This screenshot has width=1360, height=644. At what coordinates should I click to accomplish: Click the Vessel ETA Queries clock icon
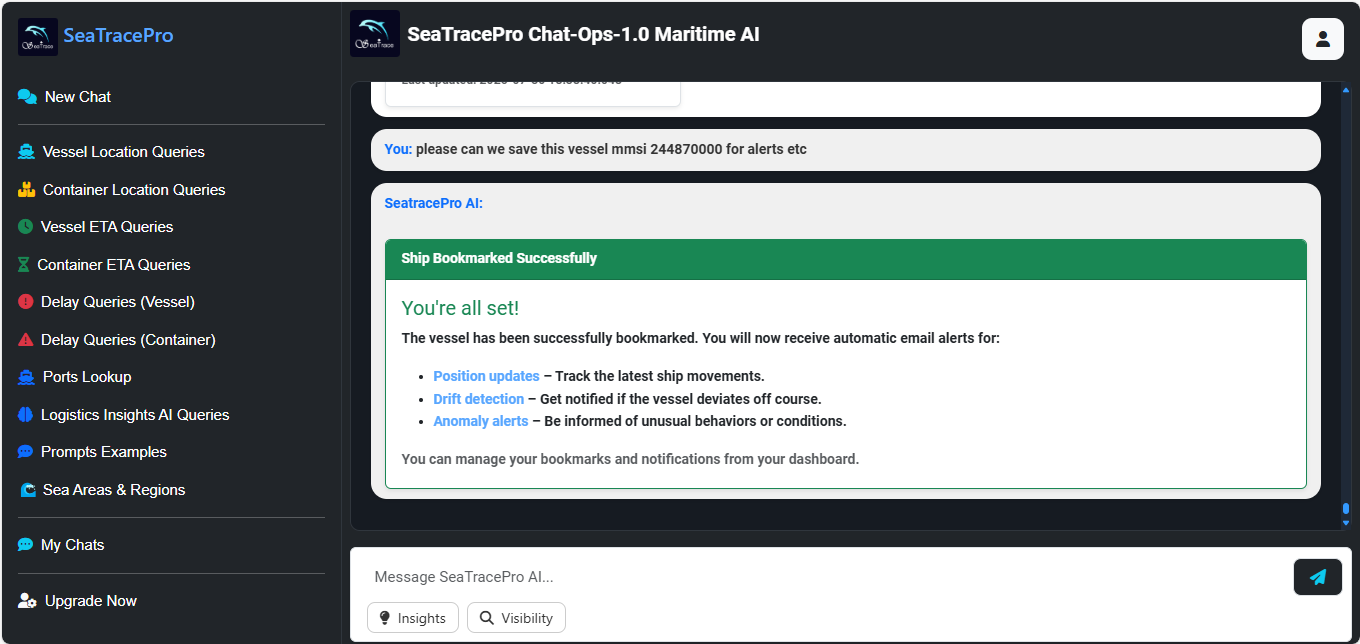click(x=25, y=227)
